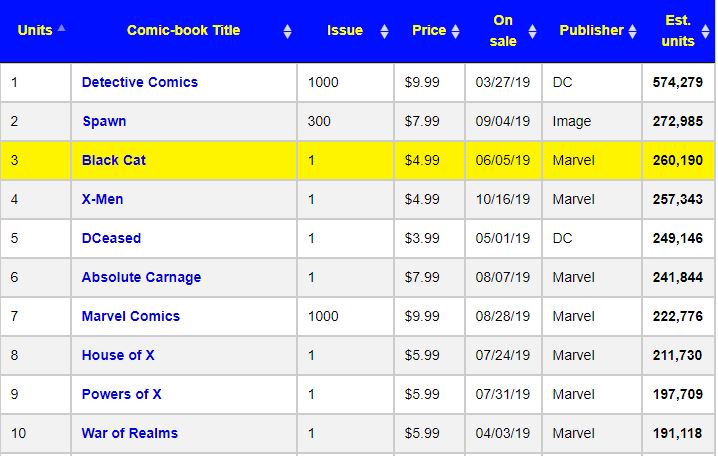The width and height of the screenshot is (718, 456).
Task: Select the yellow highlighted 260,190 cell
Action: click(678, 160)
